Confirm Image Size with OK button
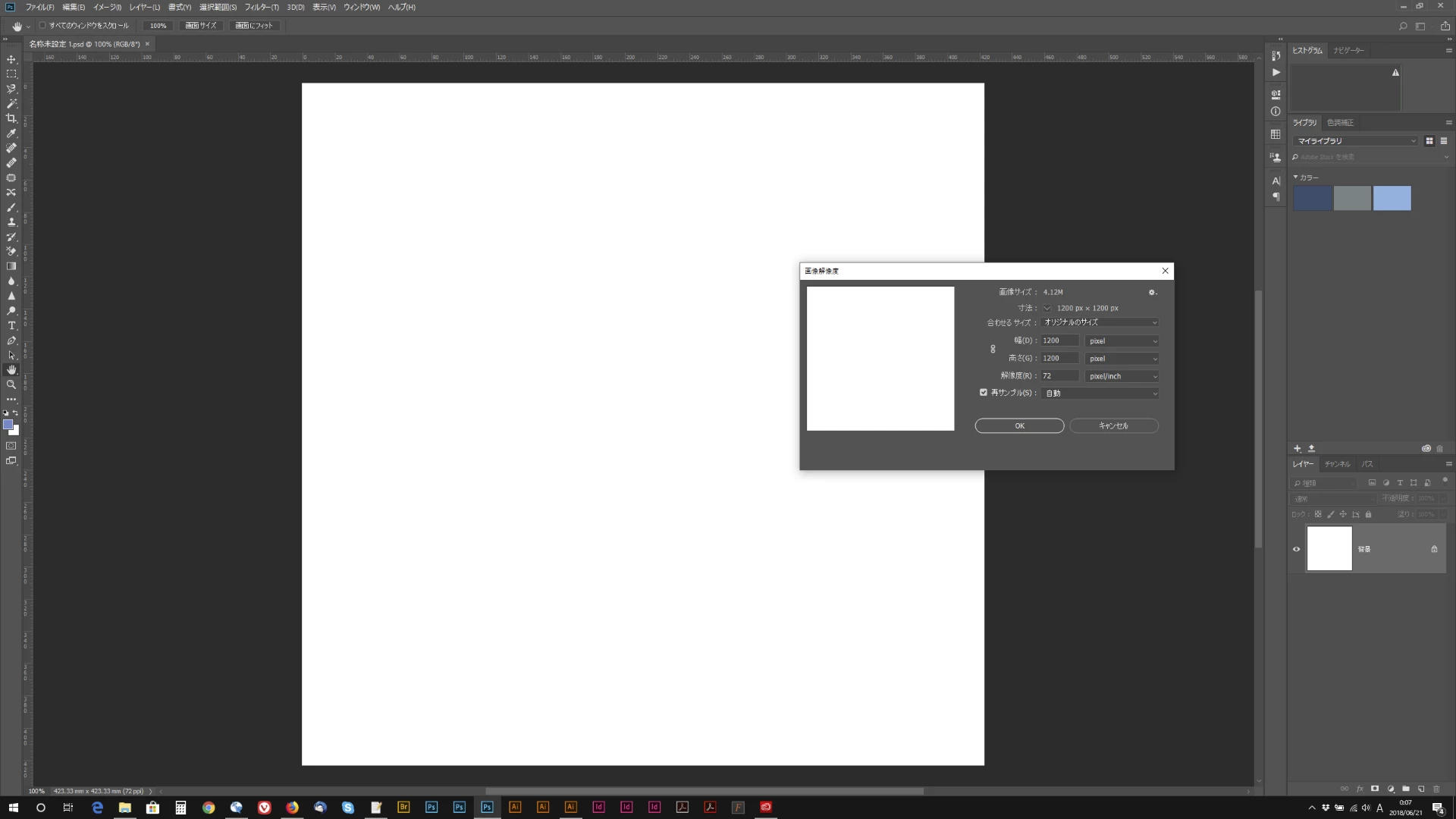Screen dimensions: 1456x819 click(1019, 426)
